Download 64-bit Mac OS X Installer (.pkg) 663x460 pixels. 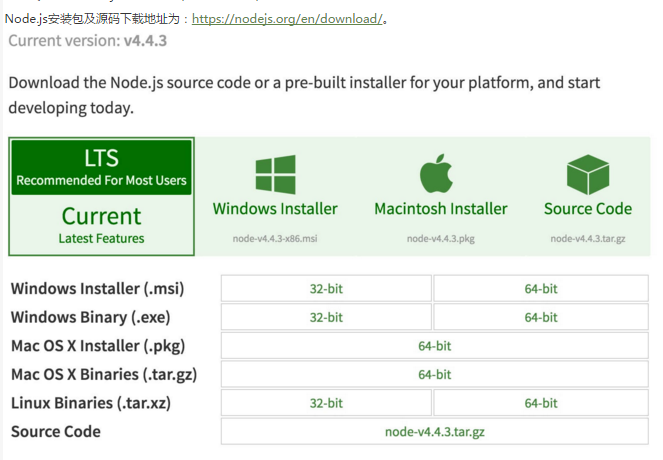click(435, 346)
